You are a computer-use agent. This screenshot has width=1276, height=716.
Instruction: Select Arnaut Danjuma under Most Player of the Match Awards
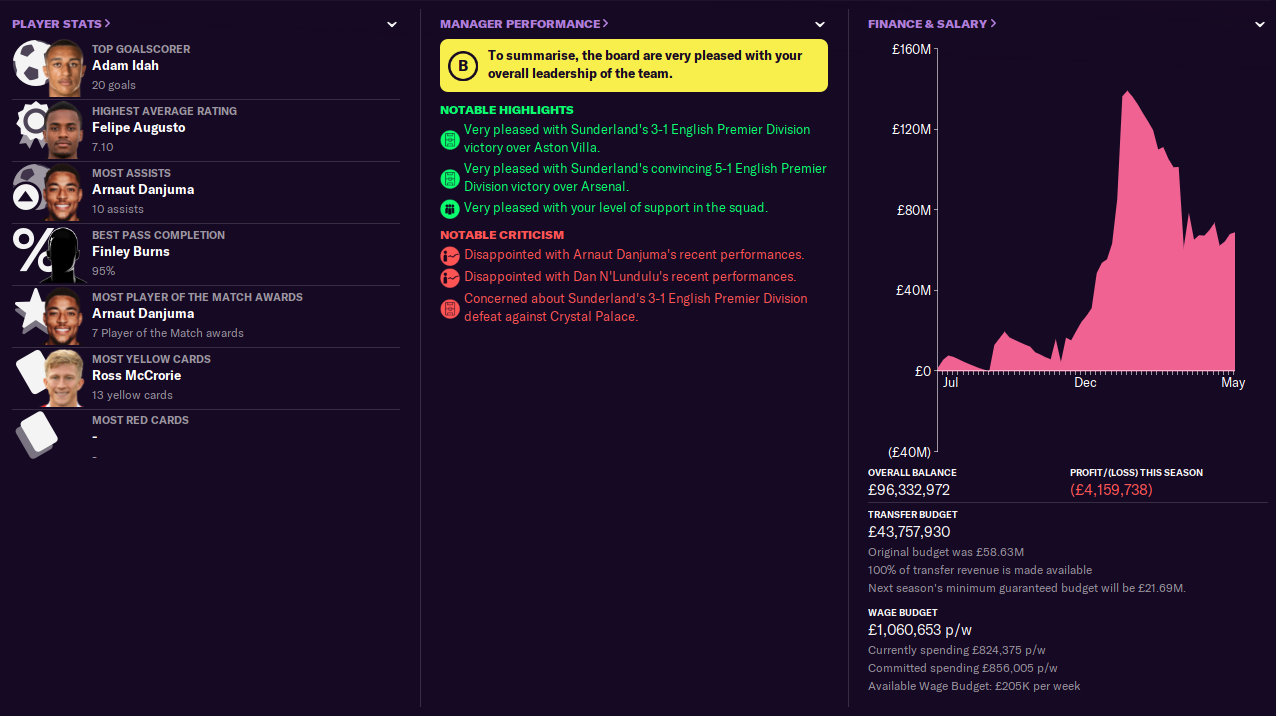point(143,313)
